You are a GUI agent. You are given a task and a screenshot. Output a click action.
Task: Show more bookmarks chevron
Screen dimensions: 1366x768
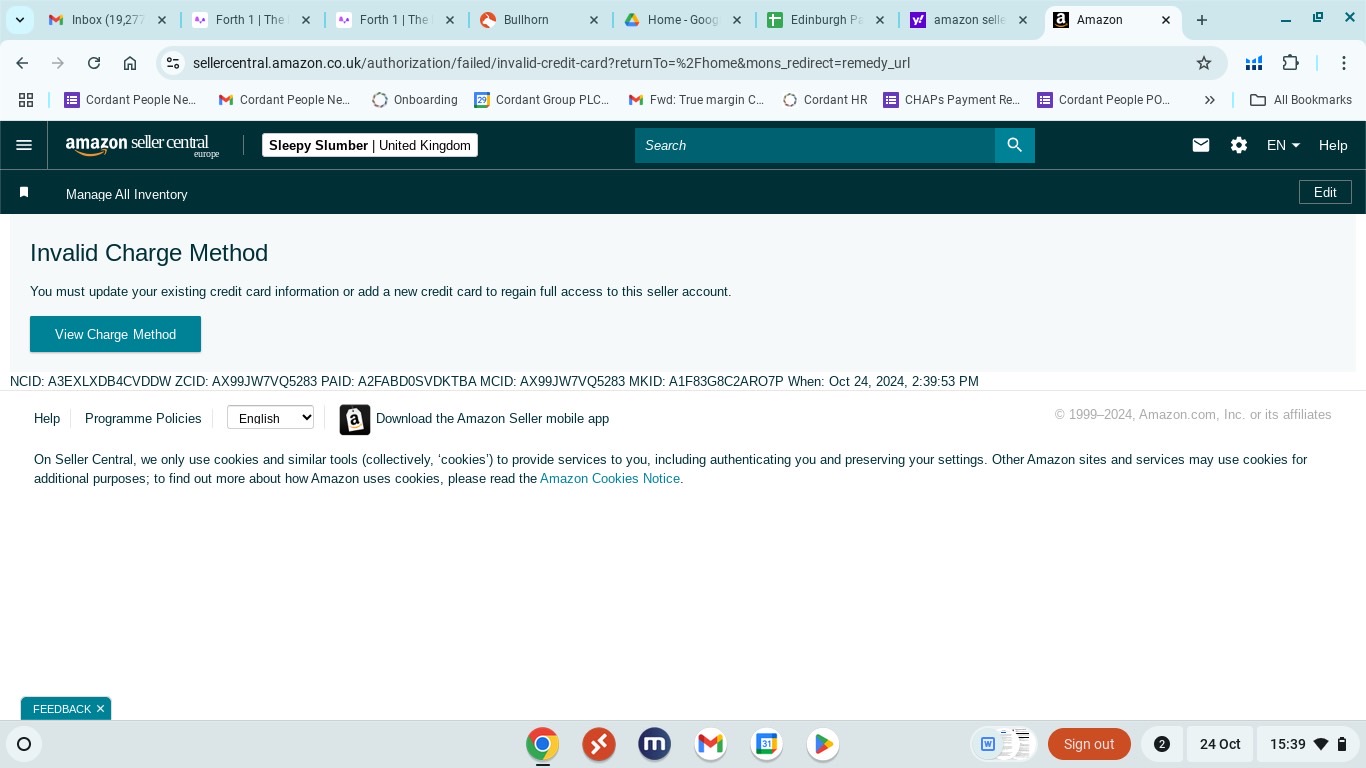(1209, 100)
